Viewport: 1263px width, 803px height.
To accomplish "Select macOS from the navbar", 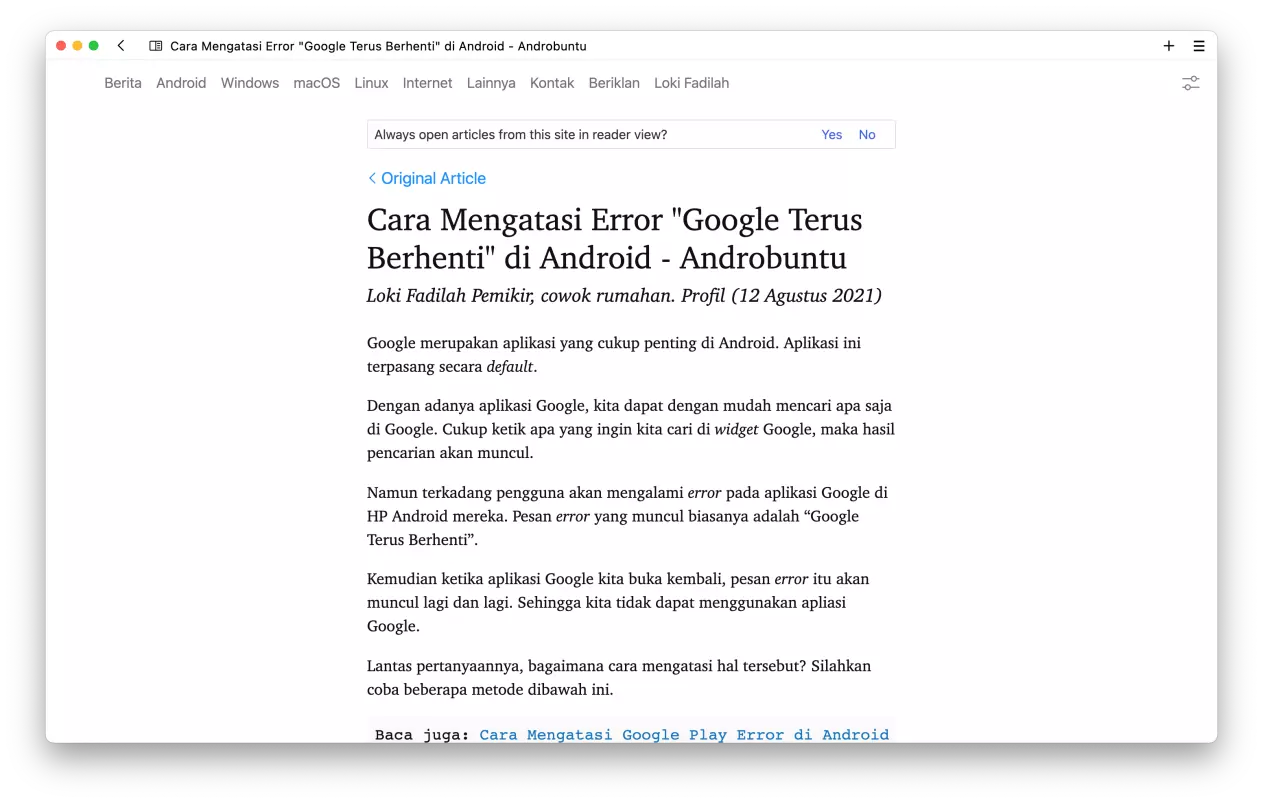I will [x=316, y=83].
